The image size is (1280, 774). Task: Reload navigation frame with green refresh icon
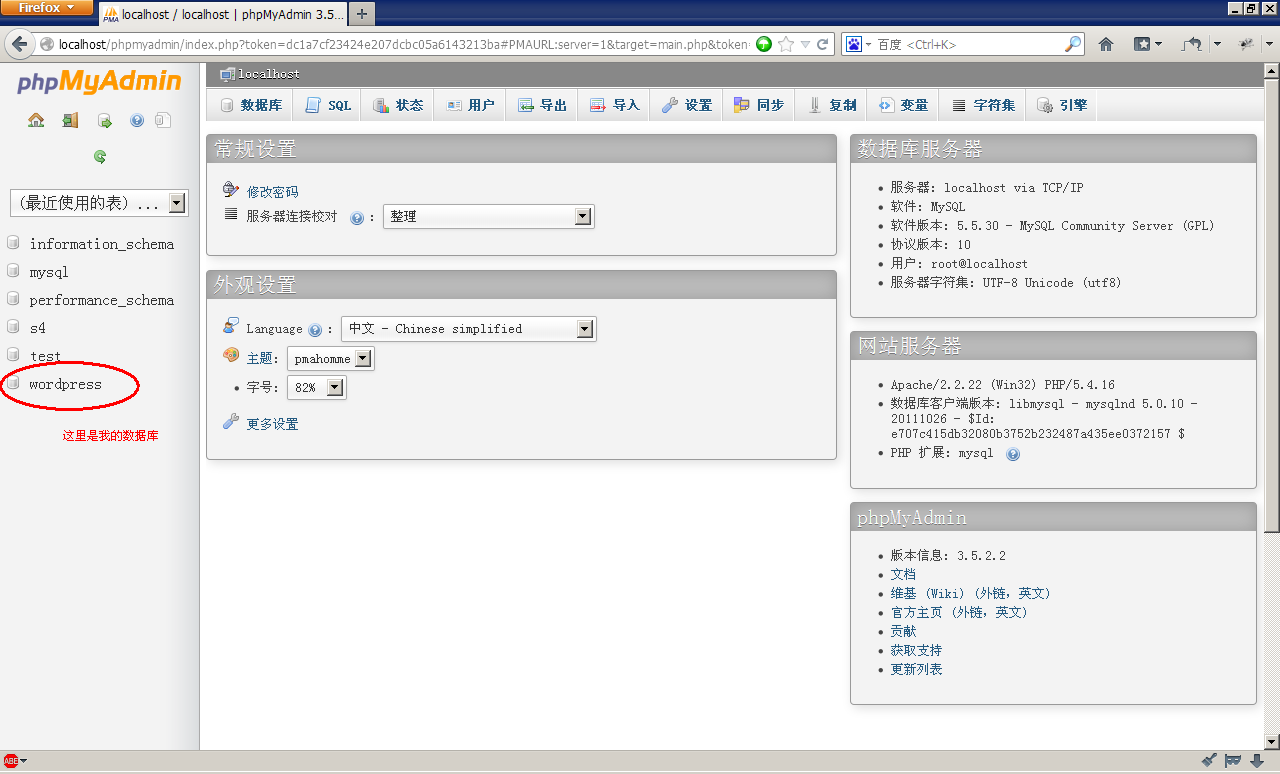click(100, 156)
